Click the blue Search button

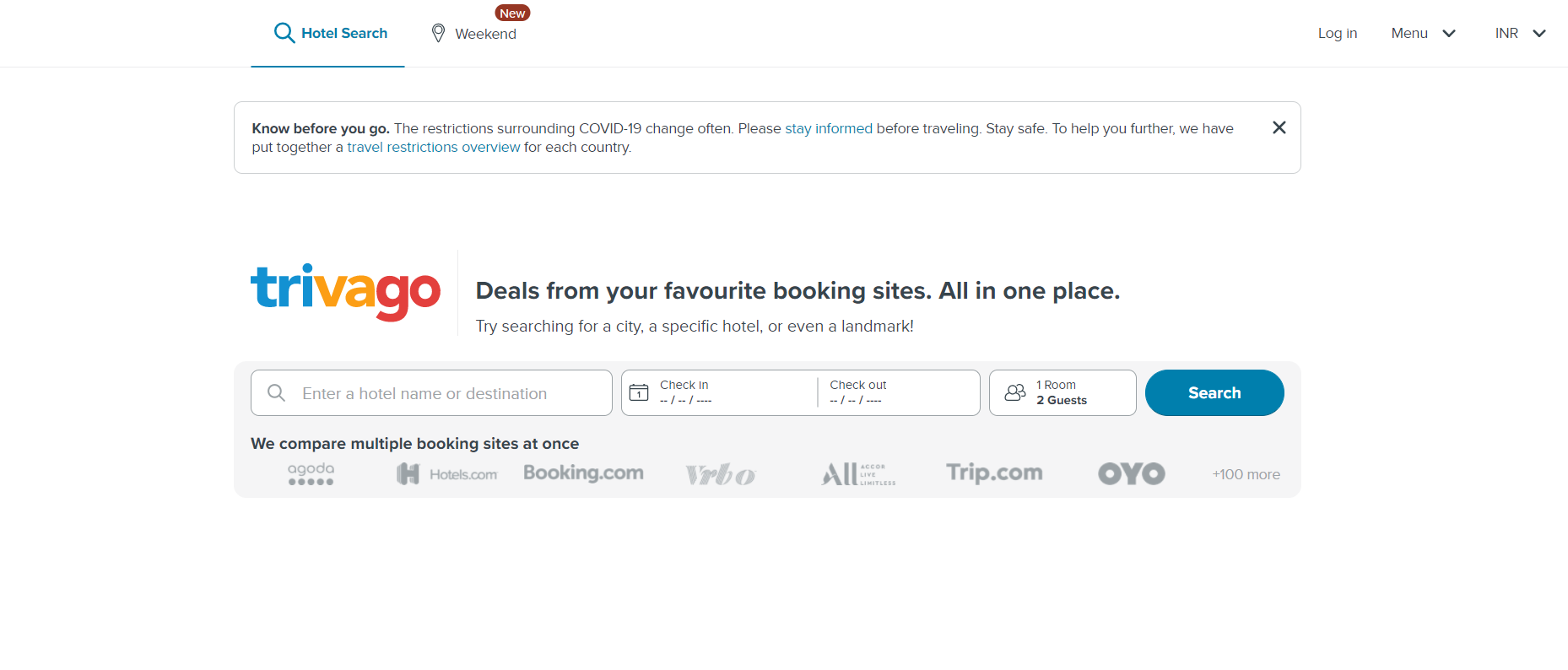(x=1214, y=392)
